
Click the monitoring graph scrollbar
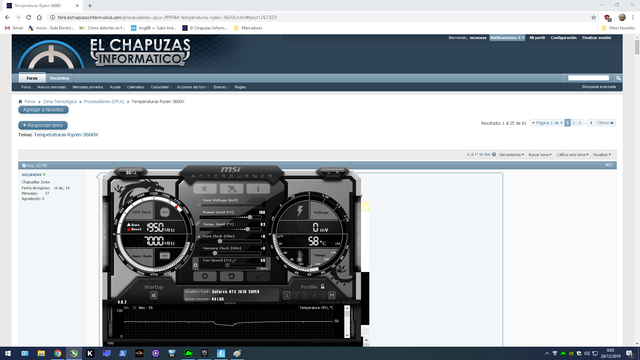pos(347,321)
